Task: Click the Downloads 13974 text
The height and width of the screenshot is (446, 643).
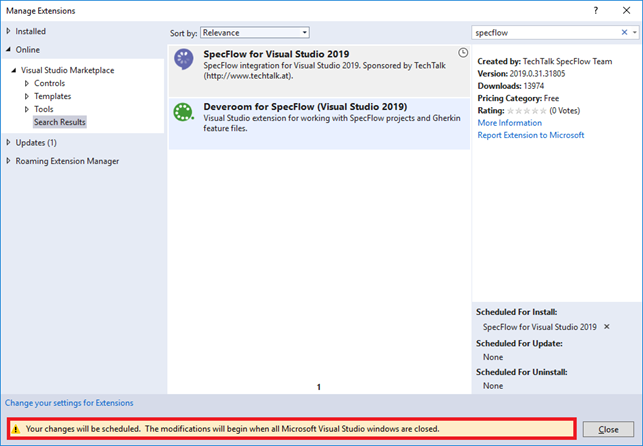Action: (511, 86)
